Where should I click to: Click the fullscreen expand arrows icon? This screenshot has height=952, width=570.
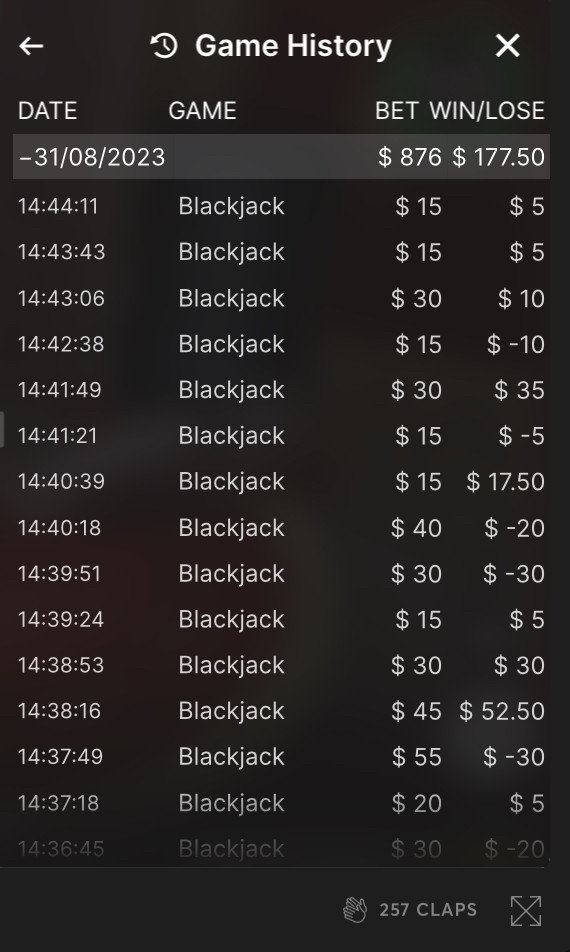click(x=526, y=911)
